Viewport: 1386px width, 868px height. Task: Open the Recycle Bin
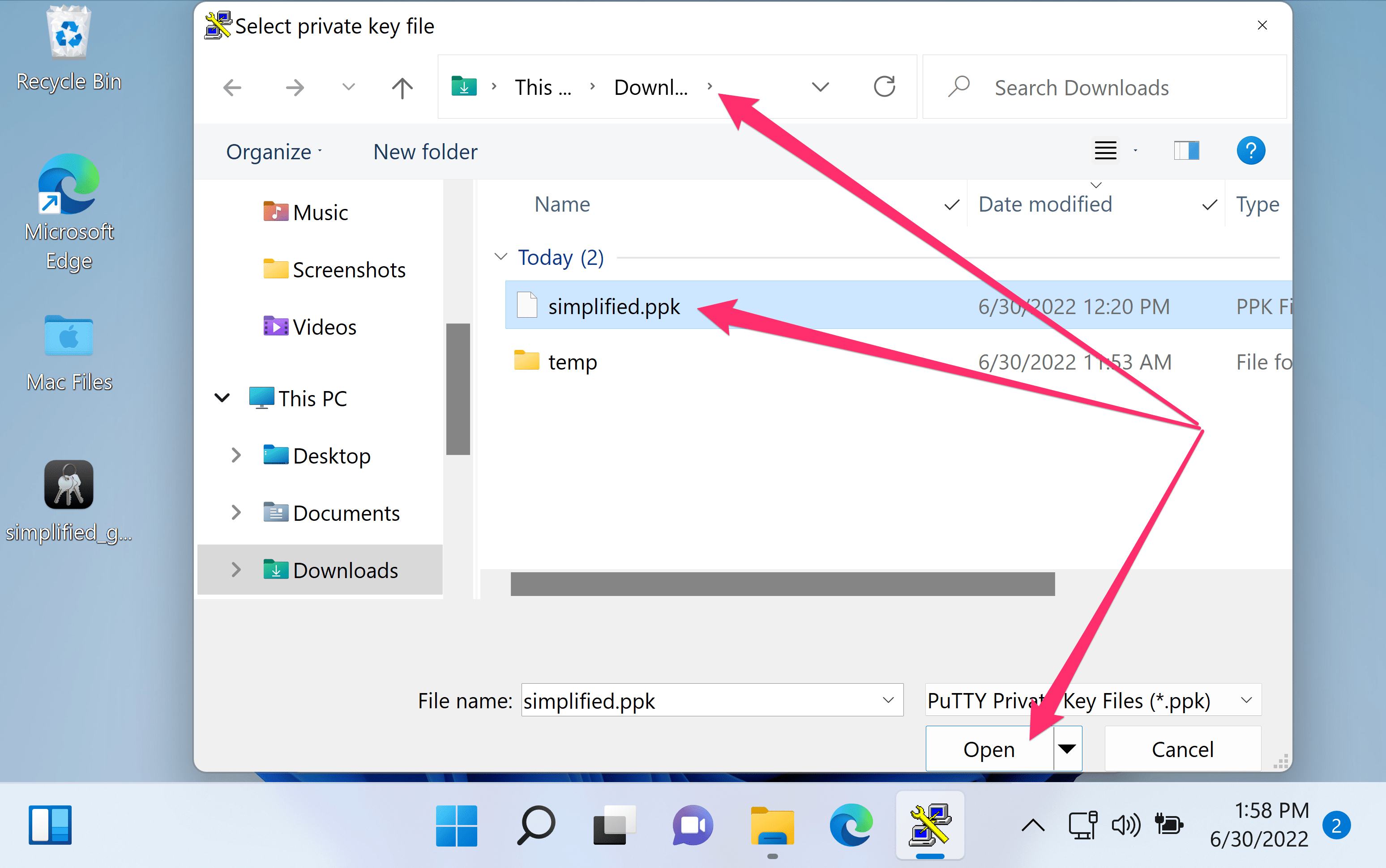coord(68,32)
